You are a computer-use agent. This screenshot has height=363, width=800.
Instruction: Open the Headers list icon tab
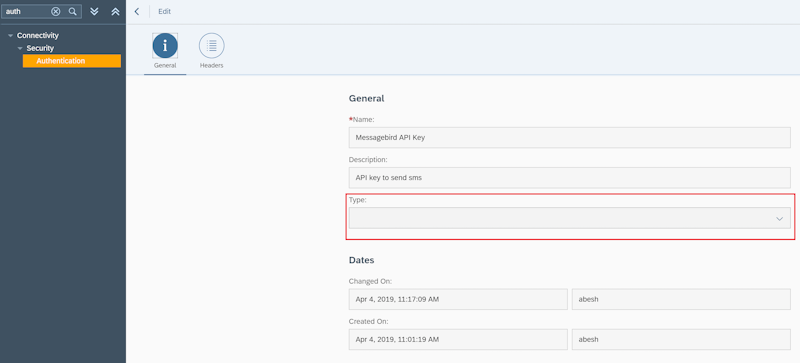point(211,46)
